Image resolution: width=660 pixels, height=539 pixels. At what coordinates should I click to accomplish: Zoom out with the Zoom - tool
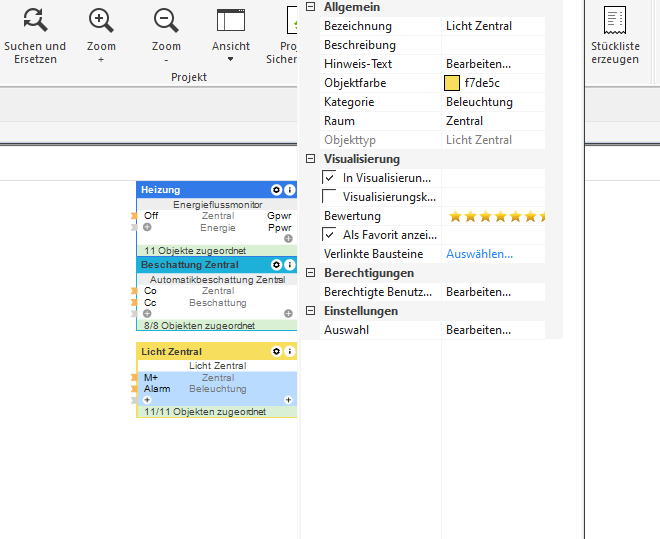click(166, 19)
